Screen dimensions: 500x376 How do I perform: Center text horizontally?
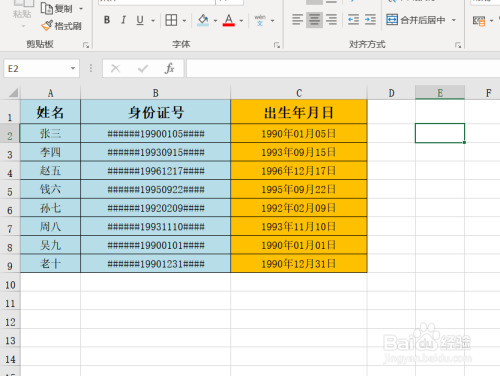(x=314, y=20)
